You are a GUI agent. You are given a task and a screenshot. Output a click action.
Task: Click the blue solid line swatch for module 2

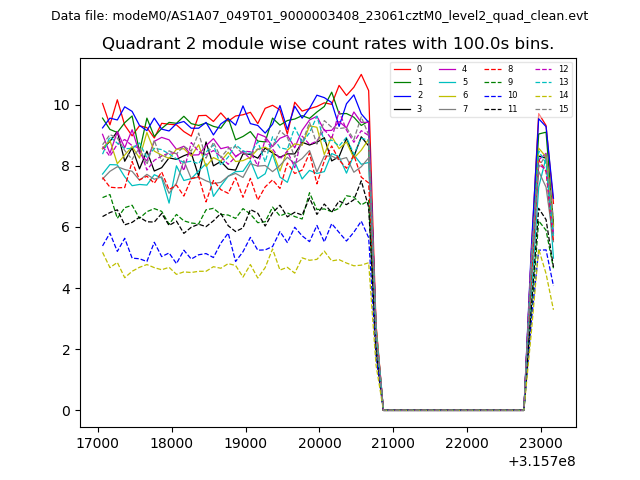402,95
